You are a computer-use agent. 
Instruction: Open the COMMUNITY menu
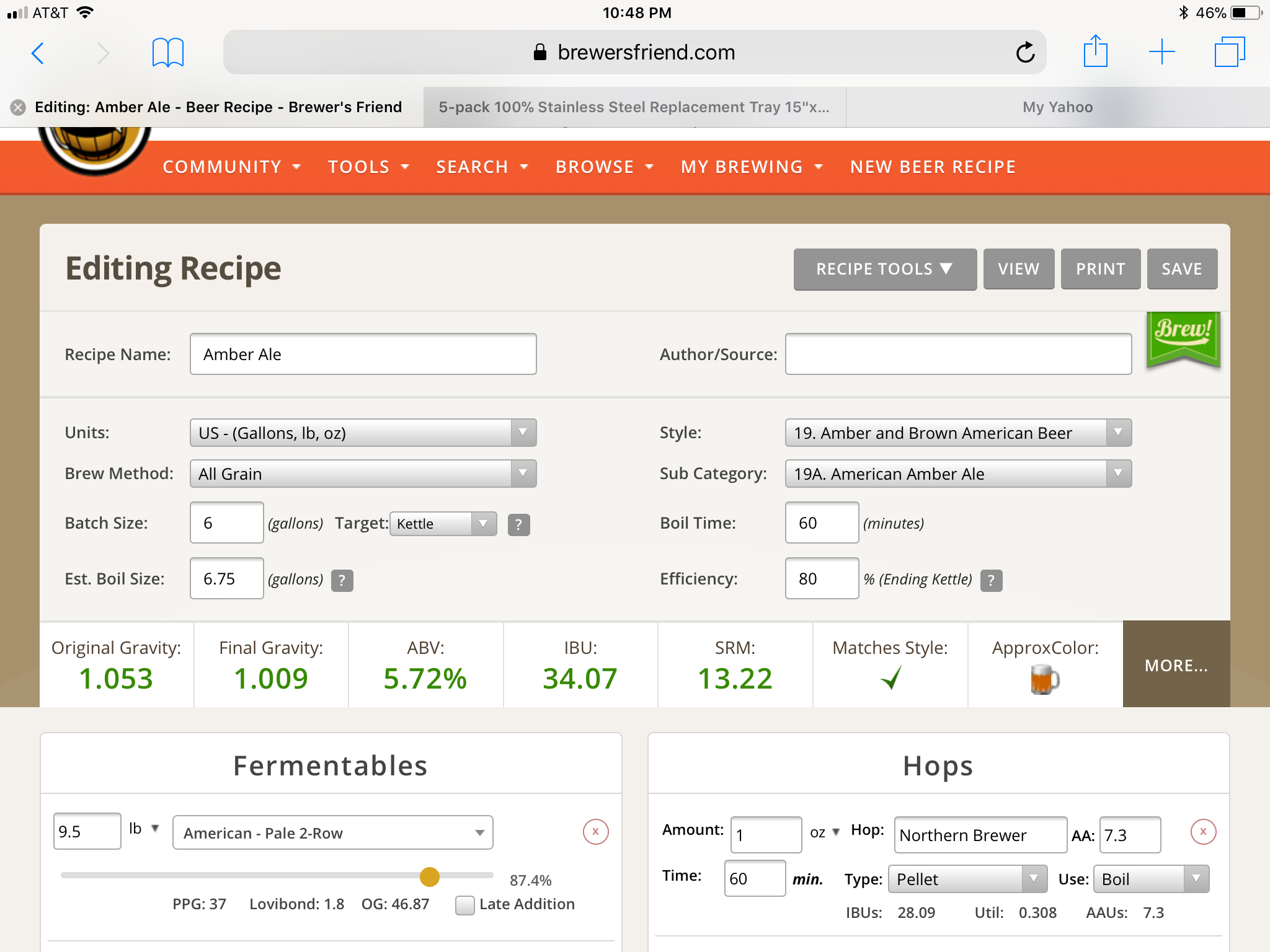pos(232,167)
